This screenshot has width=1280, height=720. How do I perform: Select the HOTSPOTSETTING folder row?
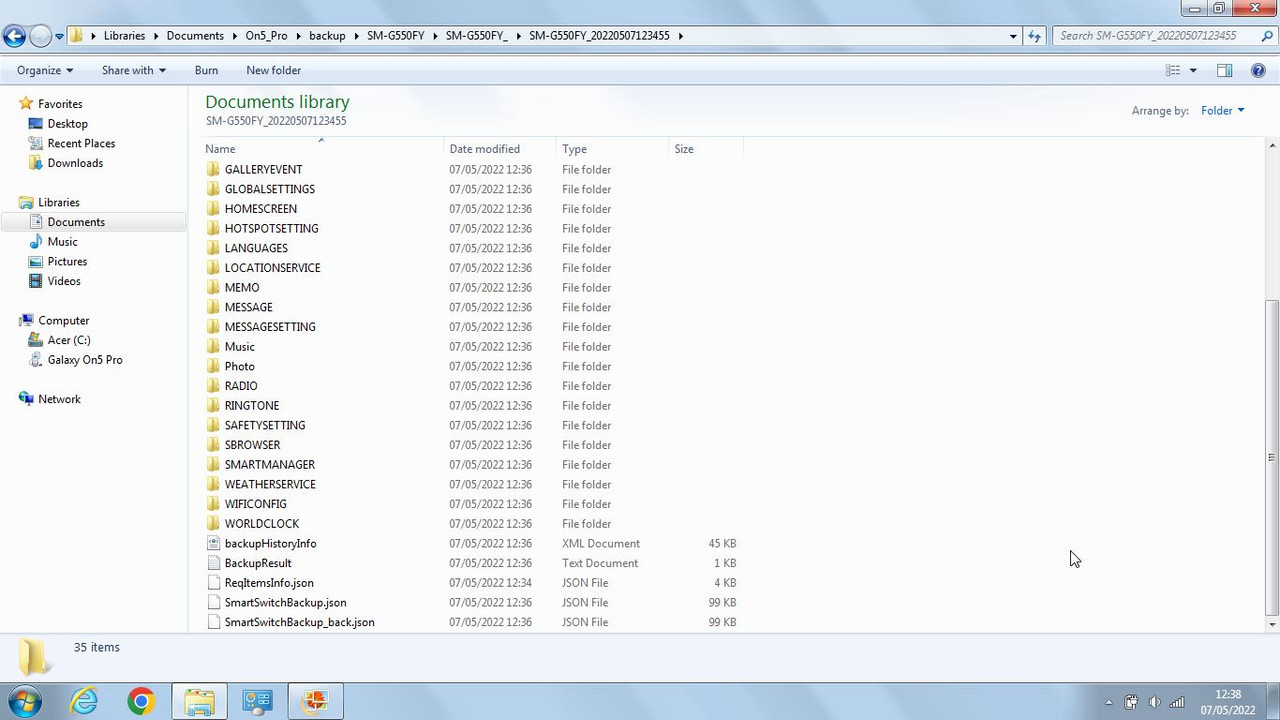472,229
